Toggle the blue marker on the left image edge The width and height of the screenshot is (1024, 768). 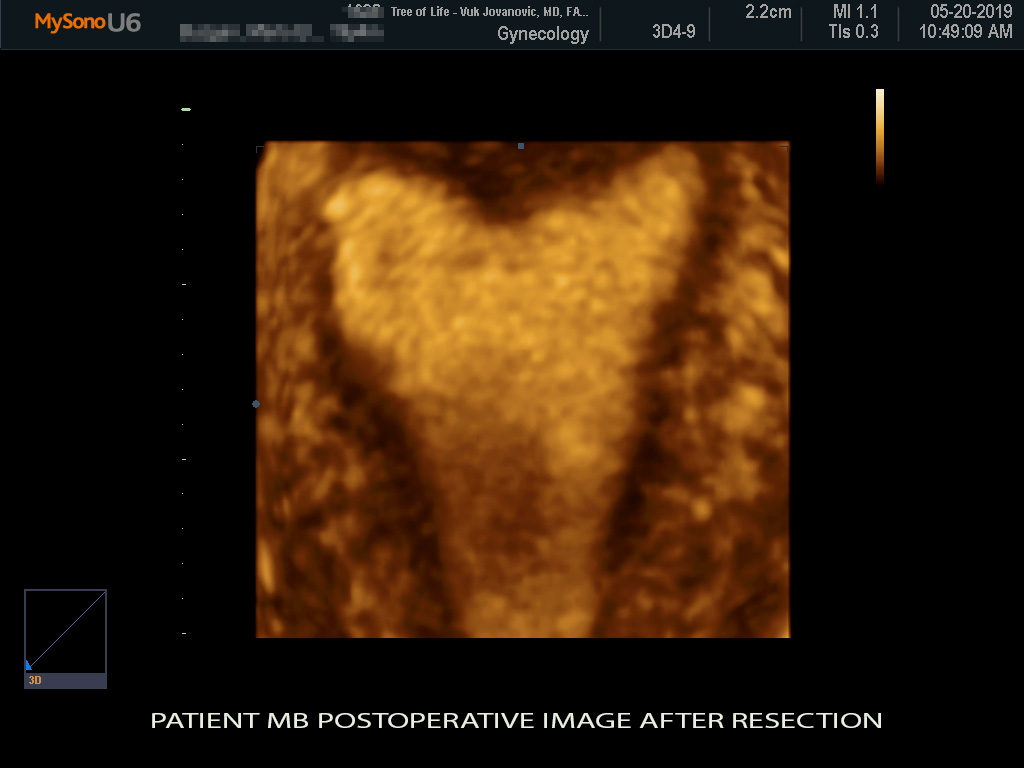256,404
